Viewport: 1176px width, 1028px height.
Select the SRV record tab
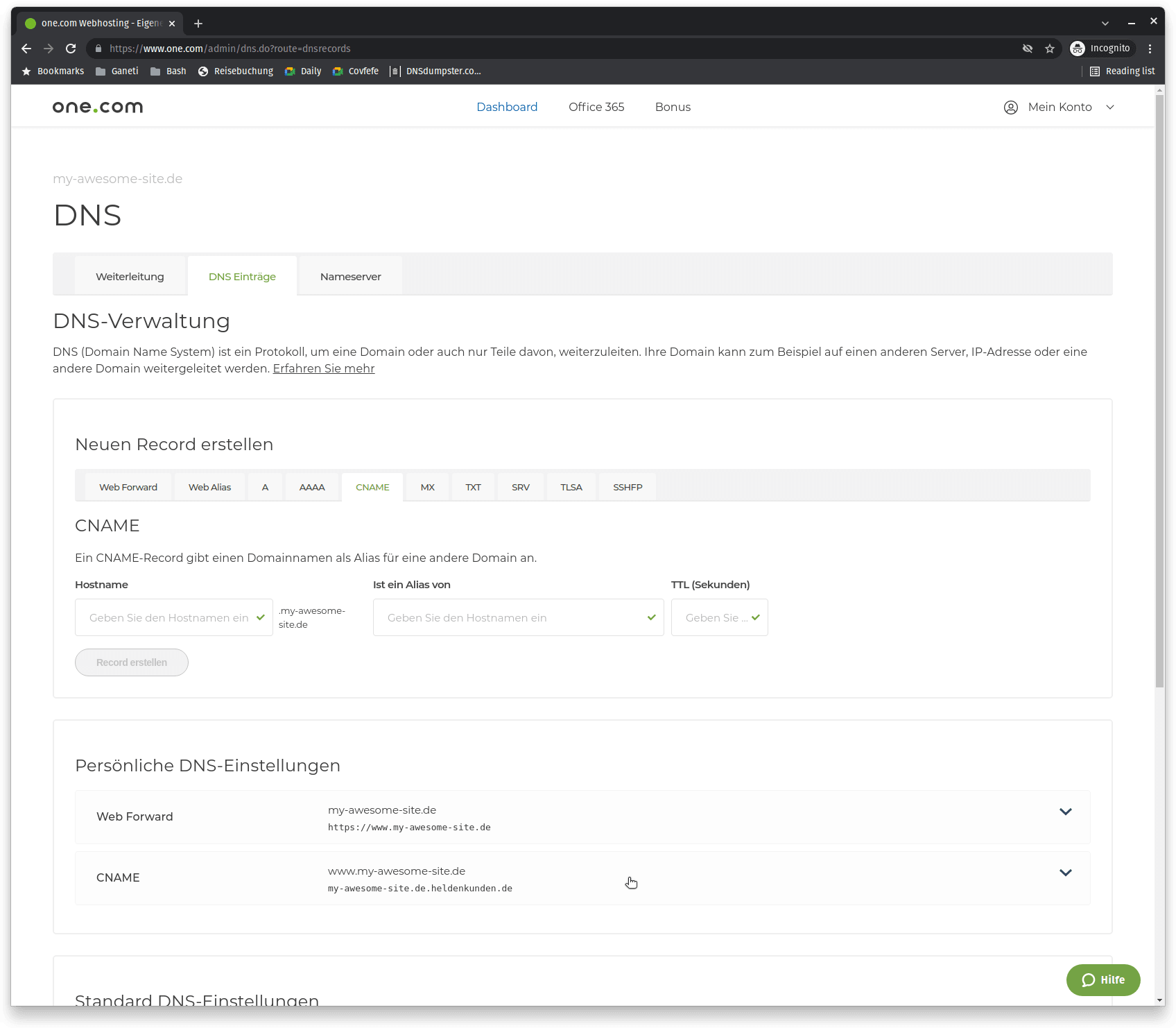pyautogui.click(x=521, y=487)
